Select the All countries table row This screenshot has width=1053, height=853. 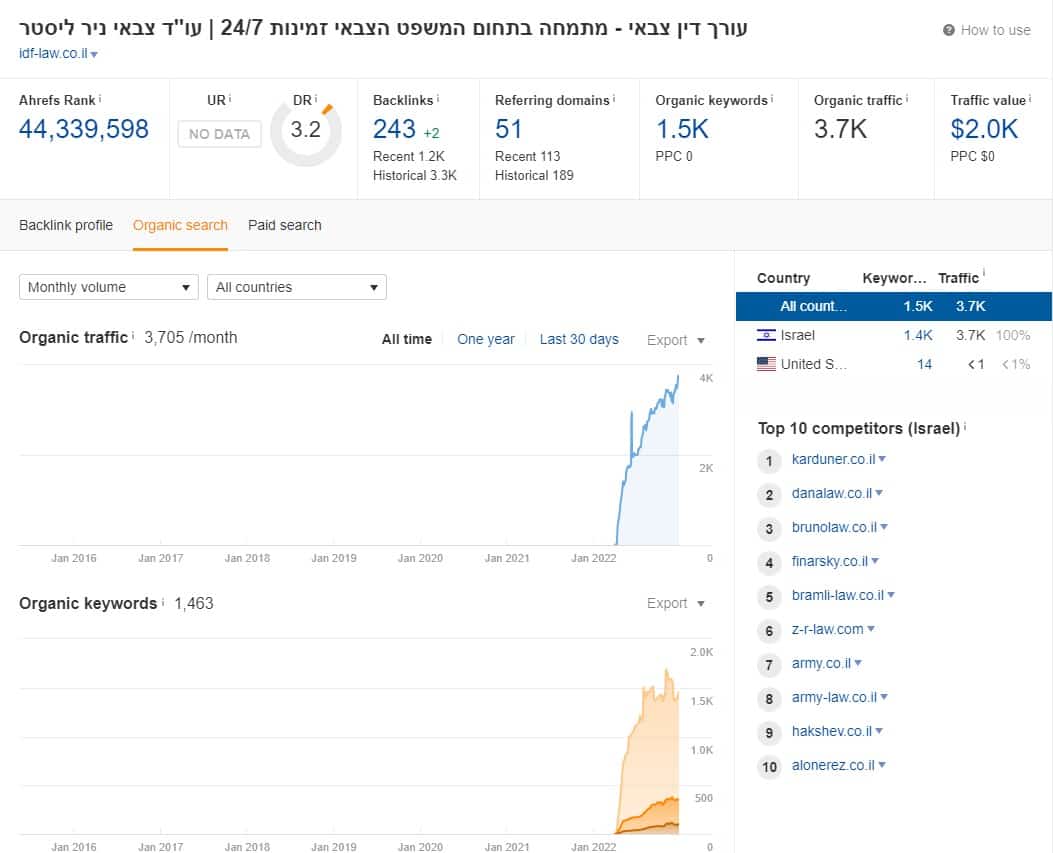click(894, 306)
